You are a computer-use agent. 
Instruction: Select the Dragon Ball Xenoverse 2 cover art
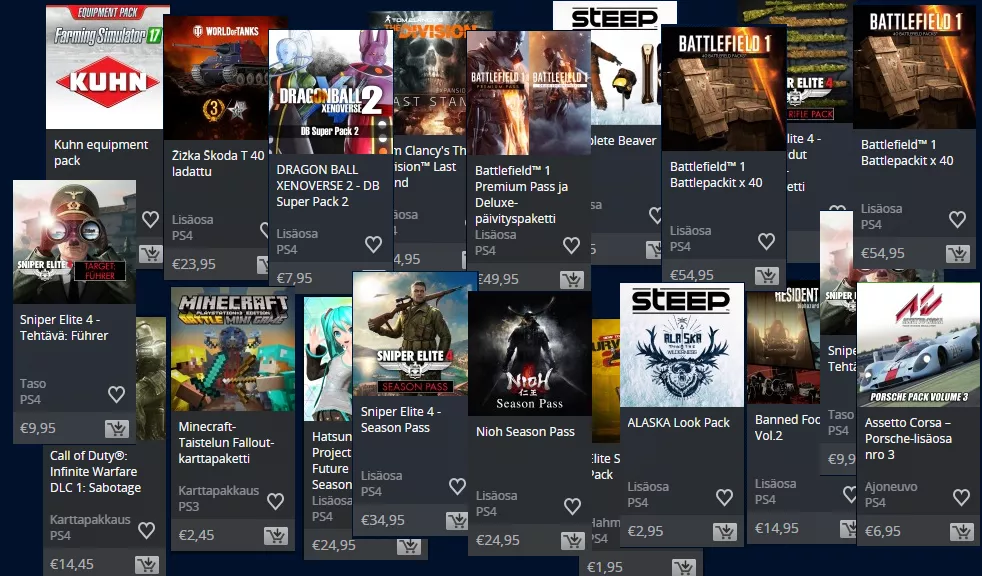point(331,92)
